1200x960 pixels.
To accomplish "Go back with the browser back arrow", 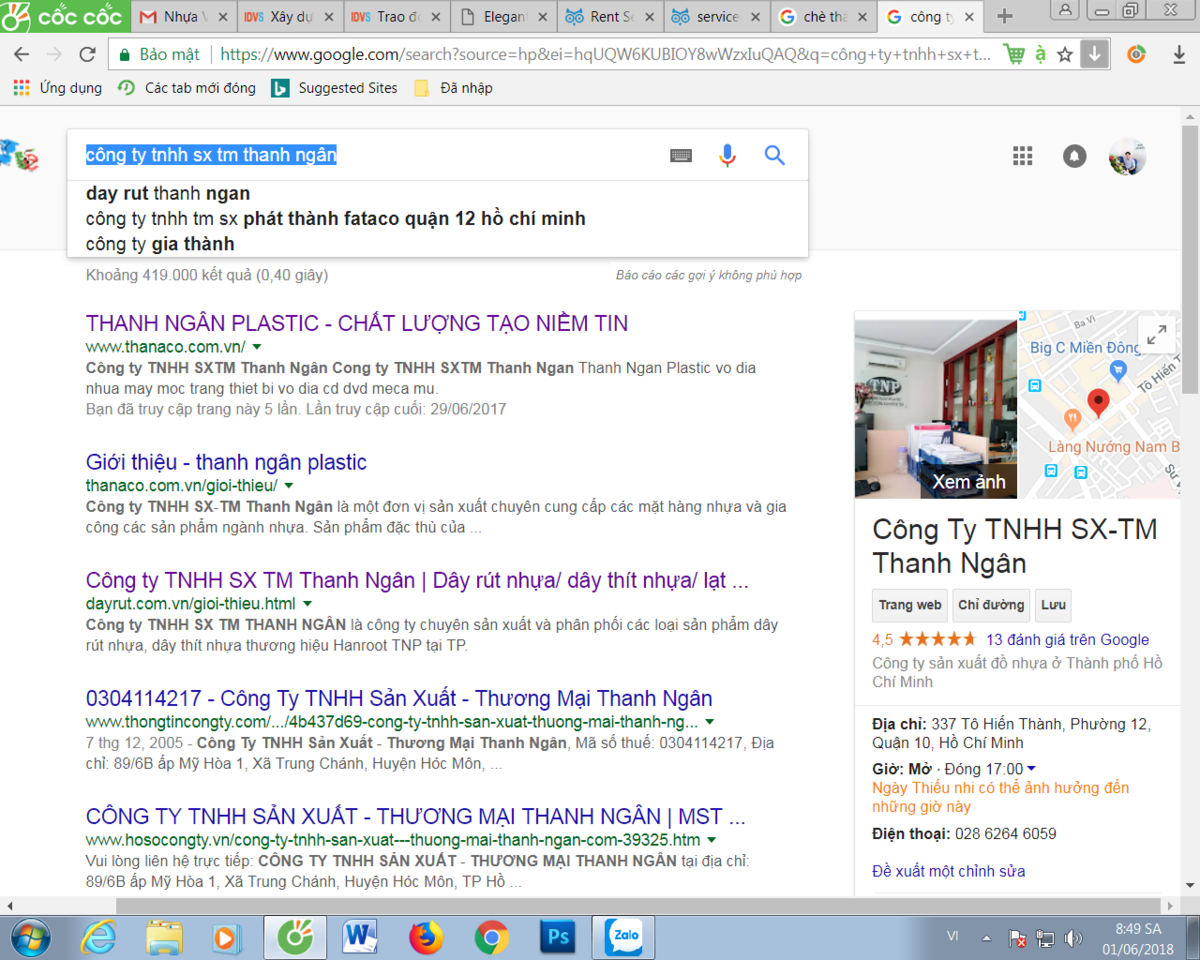I will pos(21,54).
